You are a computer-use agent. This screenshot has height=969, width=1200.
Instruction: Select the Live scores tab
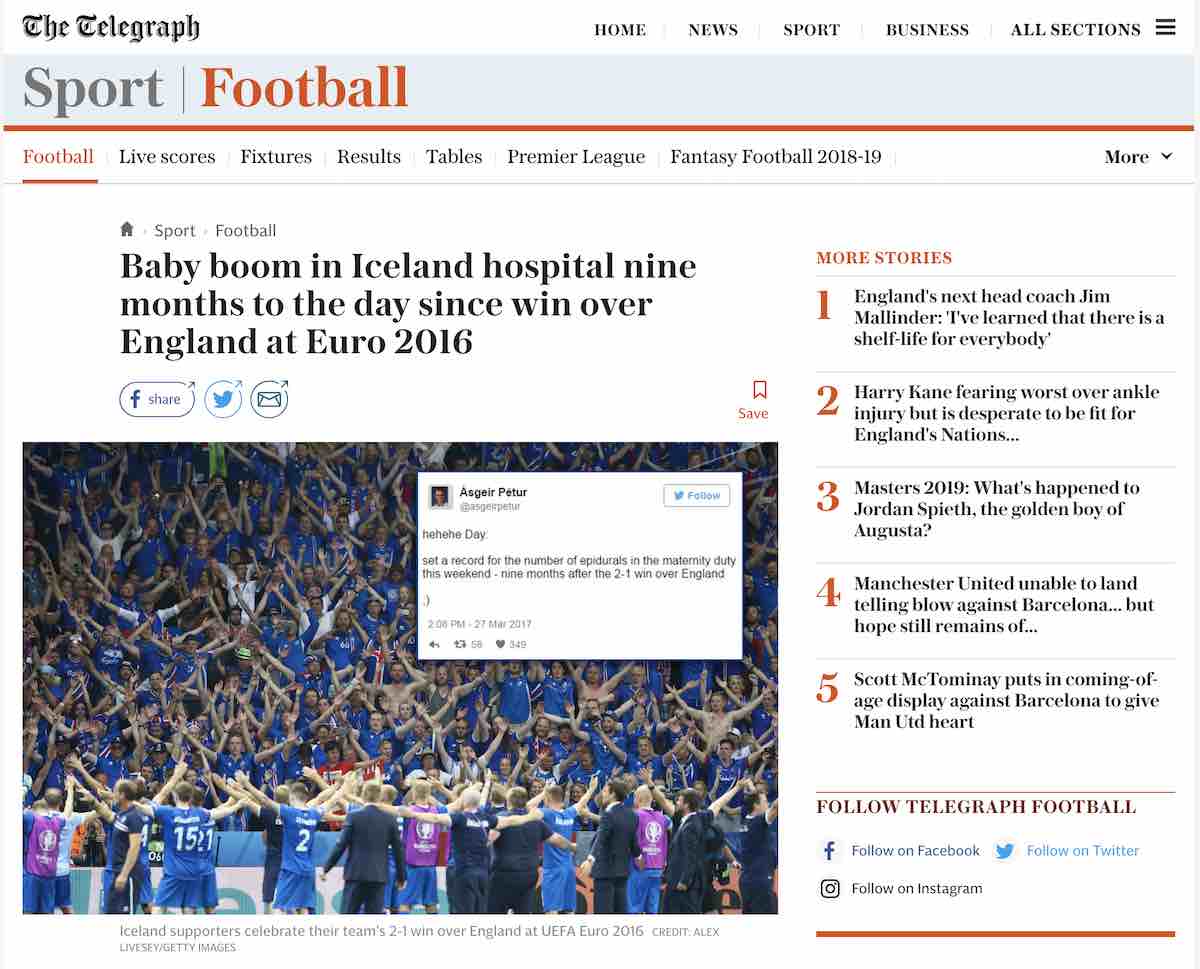point(167,157)
